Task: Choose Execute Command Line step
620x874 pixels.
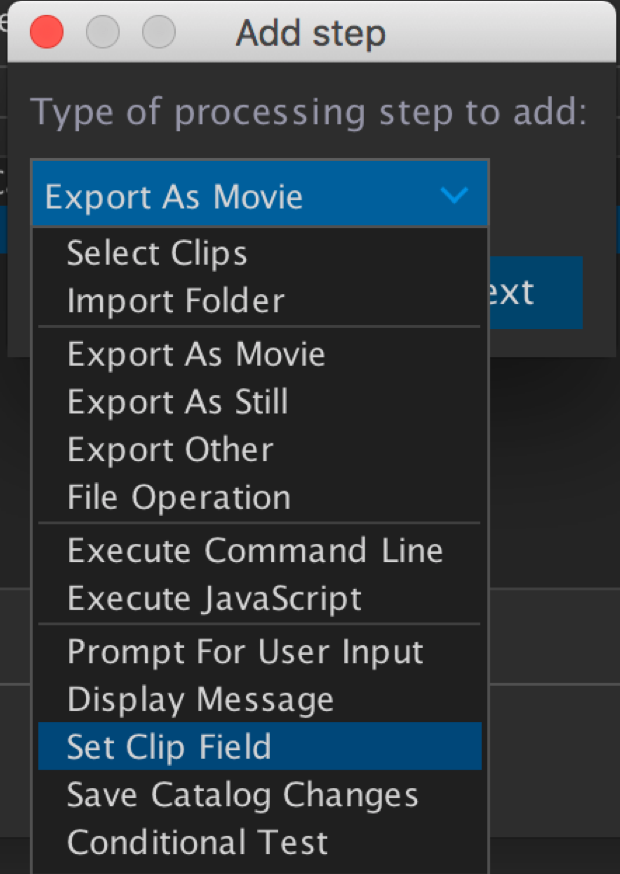Action: tap(254, 551)
